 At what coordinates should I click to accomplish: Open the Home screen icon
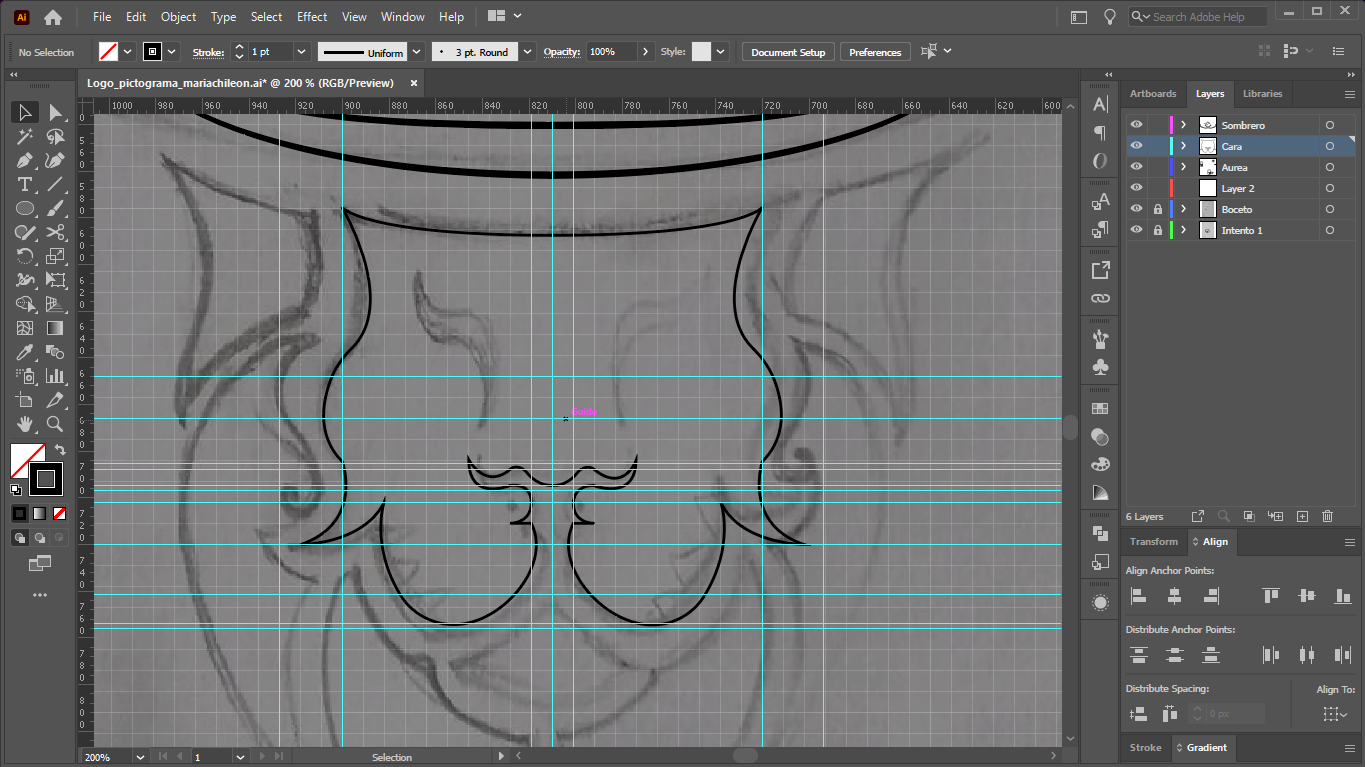(53, 17)
